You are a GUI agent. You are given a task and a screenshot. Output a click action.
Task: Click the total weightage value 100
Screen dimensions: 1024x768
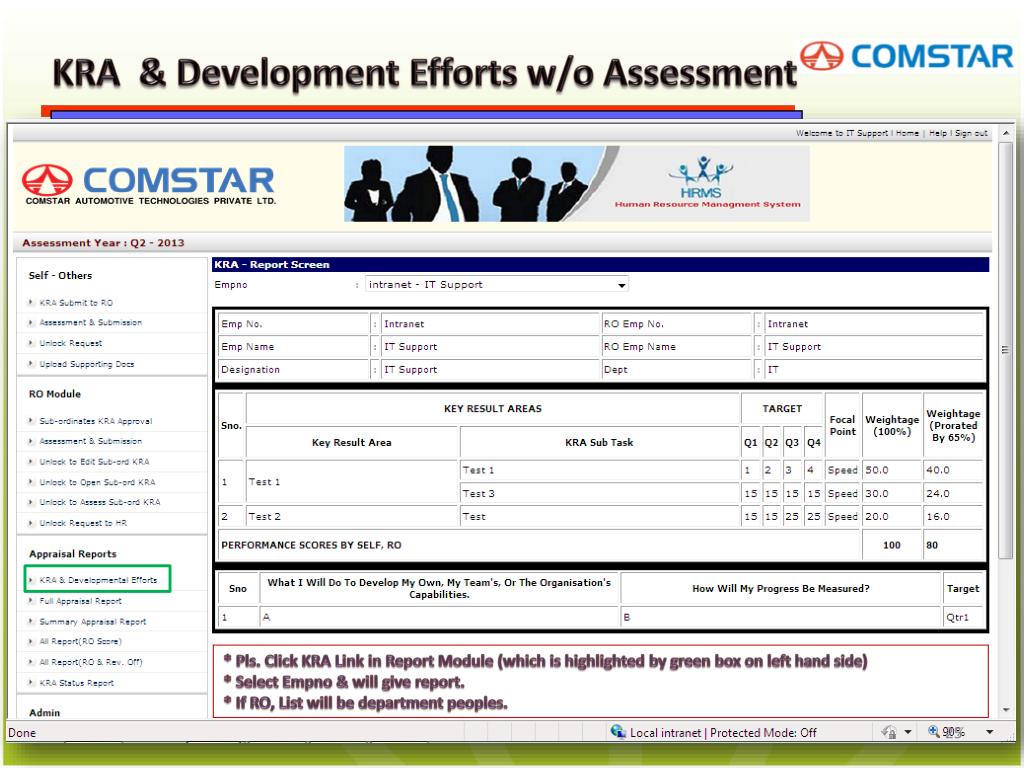892,545
